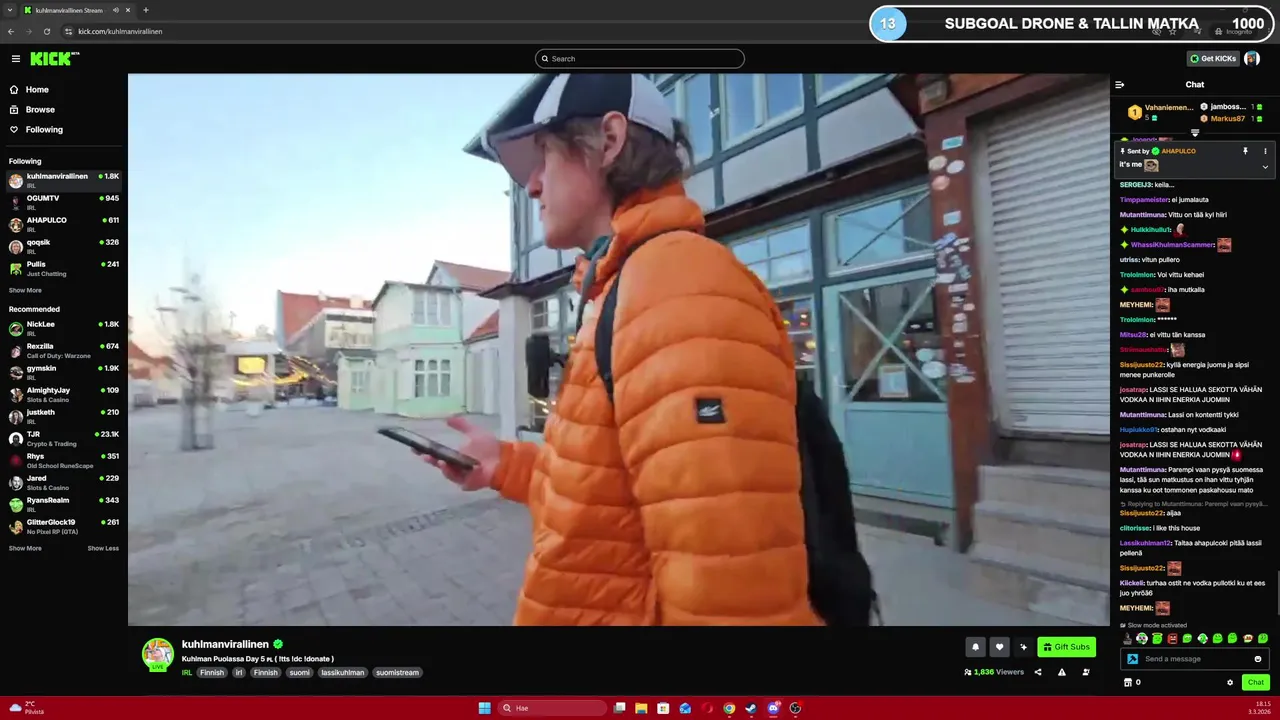Open channel shop points icon
Screen dimensions: 1280x720
pyautogui.click(x=1128, y=682)
